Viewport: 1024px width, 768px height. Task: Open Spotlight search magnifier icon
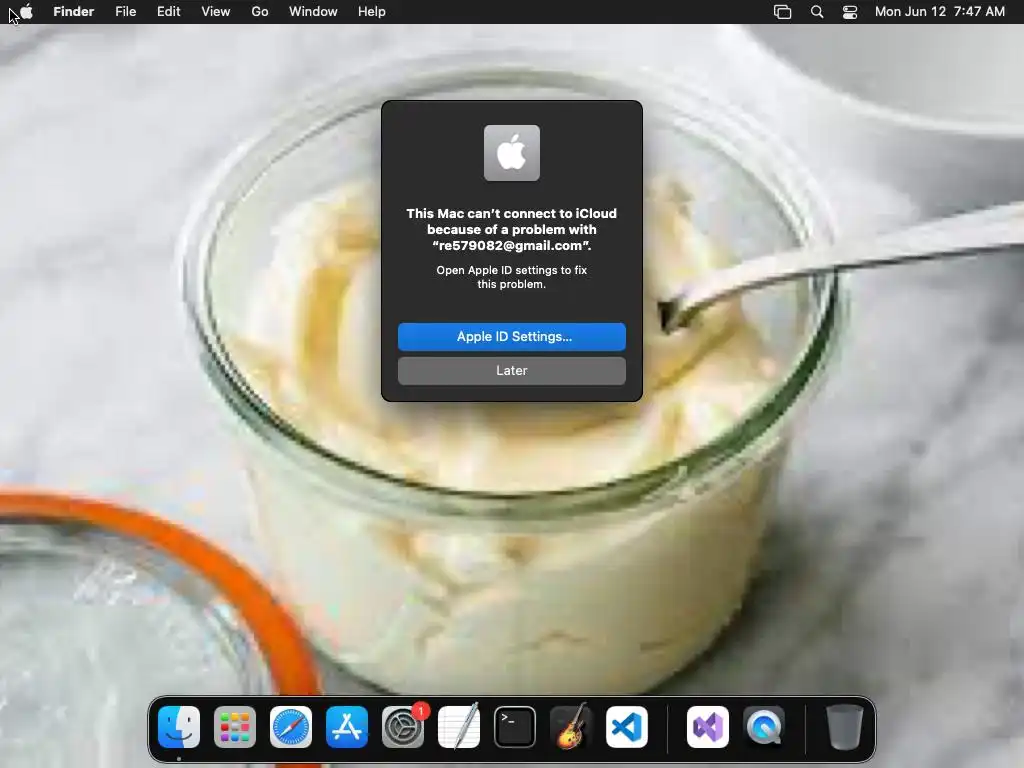[816, 12]
